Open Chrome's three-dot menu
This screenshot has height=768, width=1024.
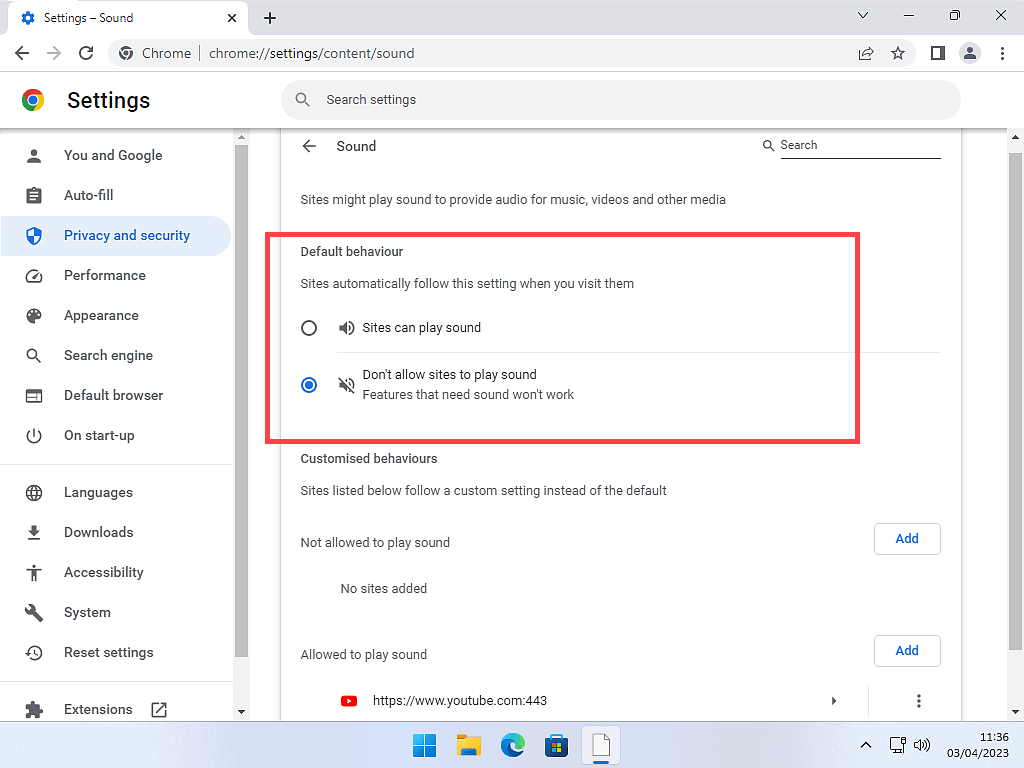[x=1002, y=53]
